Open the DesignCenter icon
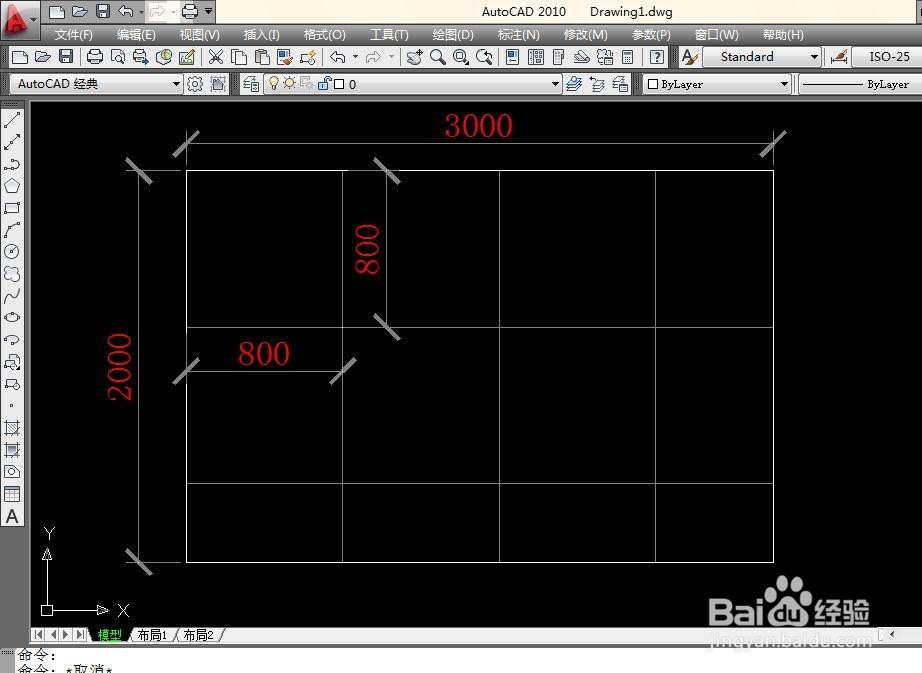The width and height of the screenshot is (922, 673). pyautogui.click(x=536, y=57)
